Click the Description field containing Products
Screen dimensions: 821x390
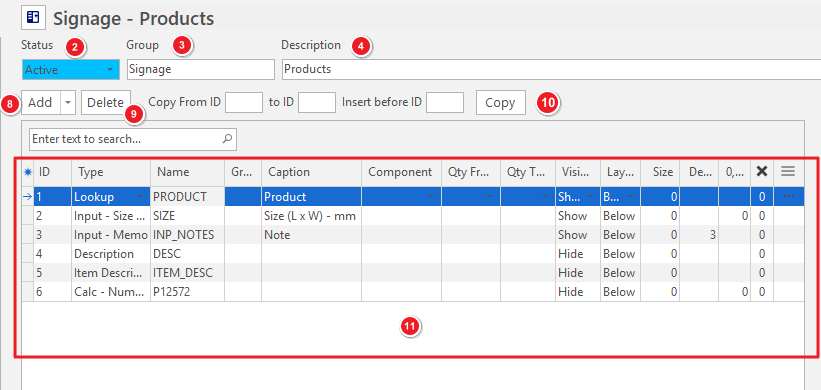coord(551,69)
